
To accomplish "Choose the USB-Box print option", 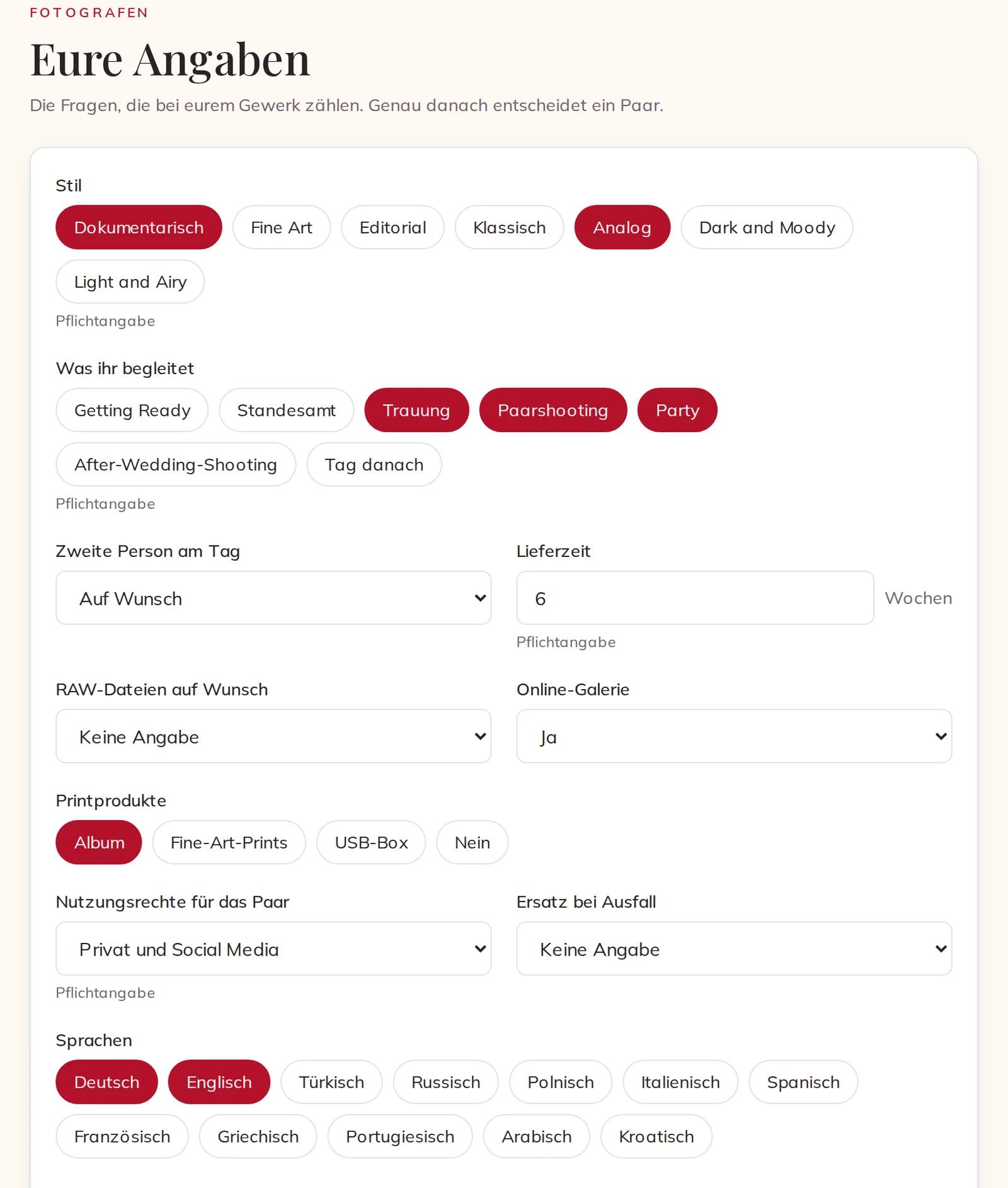I will [x=371, y=842].
